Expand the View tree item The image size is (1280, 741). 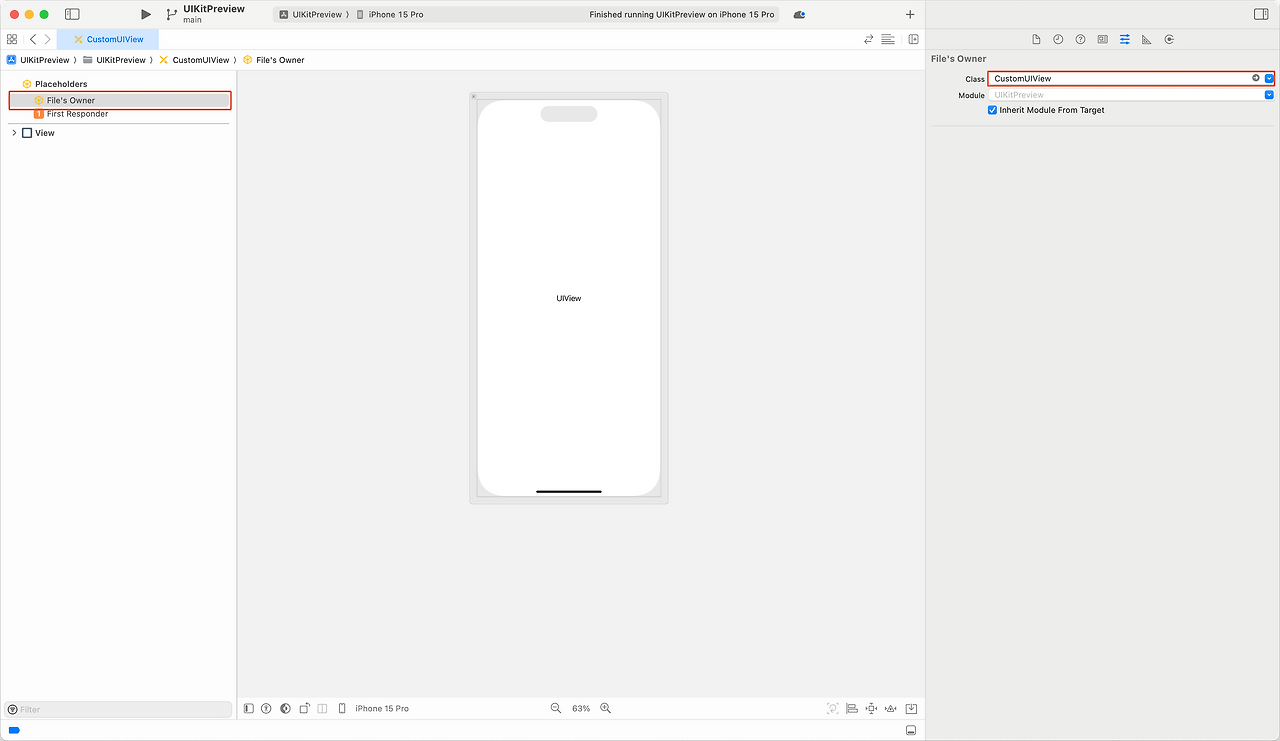click(14, 132)
